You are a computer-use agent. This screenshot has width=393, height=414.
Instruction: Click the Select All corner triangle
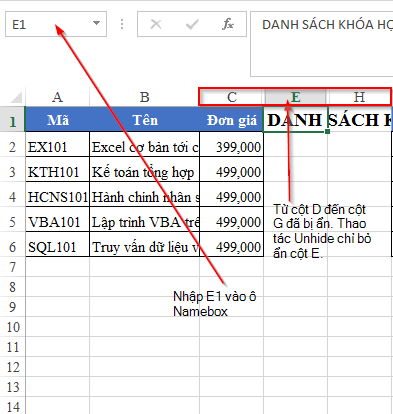click(16, 97)
